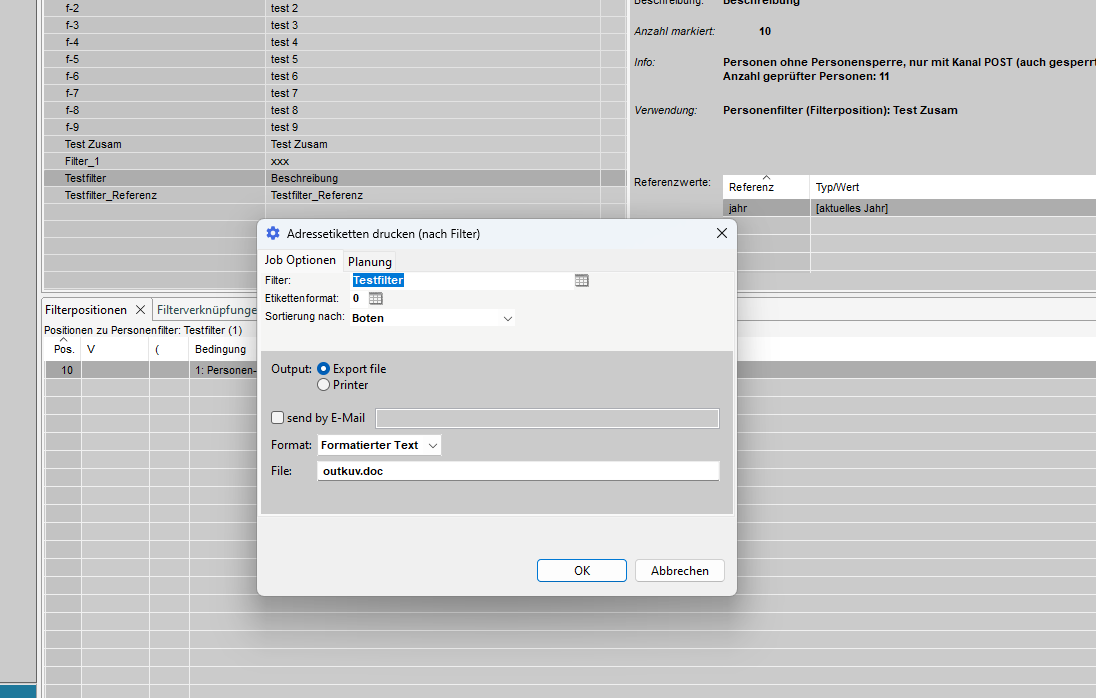Click the Abbrechen button
The image size is (1096, 698).
pyautogui.click(x=679, y=570)
